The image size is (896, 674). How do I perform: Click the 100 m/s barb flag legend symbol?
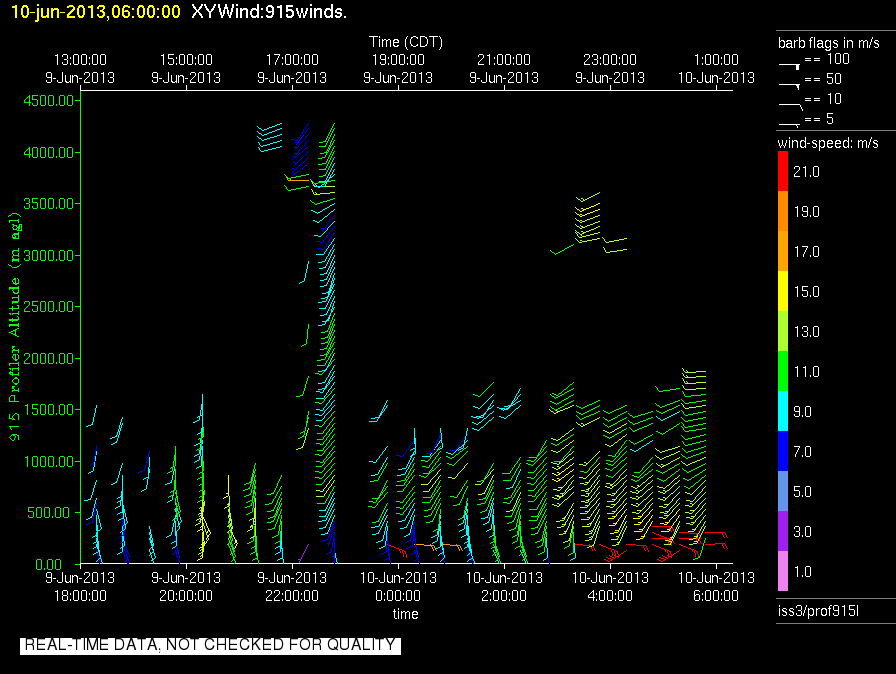789,66
